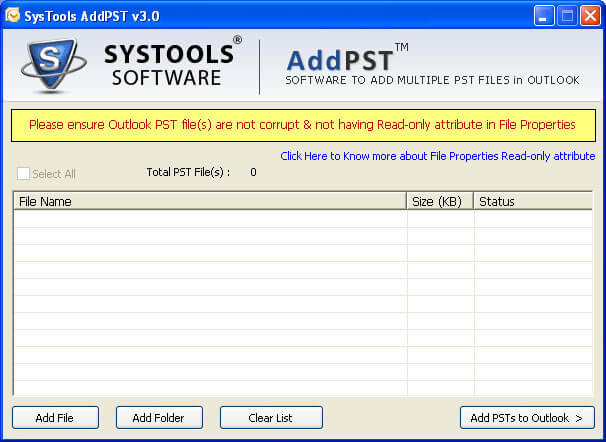Click the 'Total PST File(s) :' label
606x442 pixels.
[x=188, y=172]
